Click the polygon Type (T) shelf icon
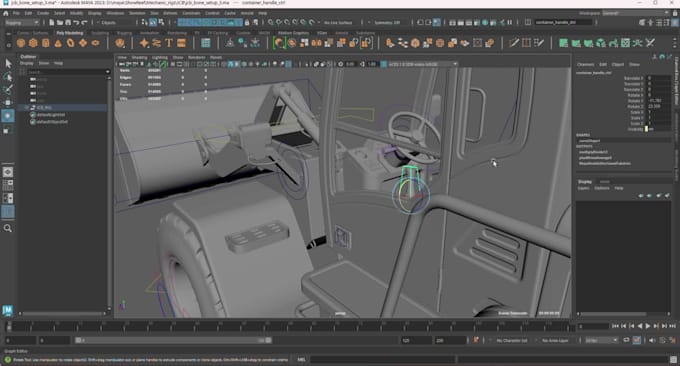This screenshot has height=366, width=680. 169,43
